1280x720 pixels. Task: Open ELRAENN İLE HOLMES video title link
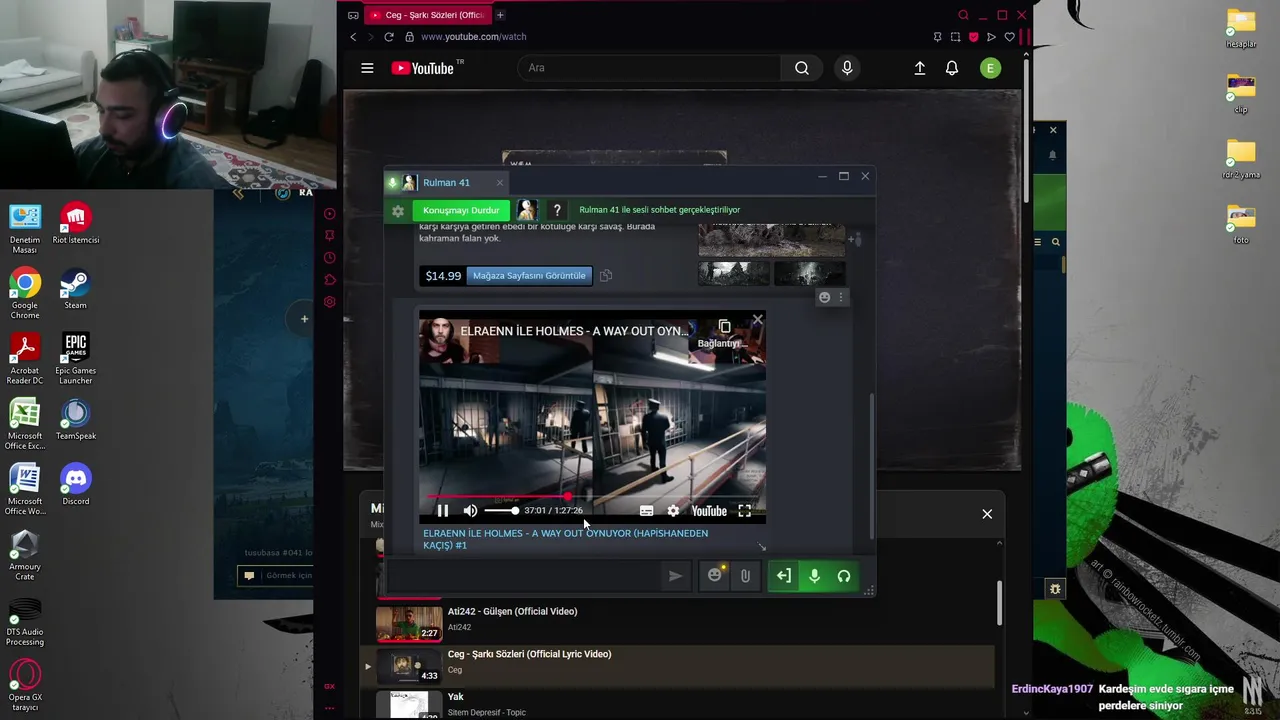[565, 539]
